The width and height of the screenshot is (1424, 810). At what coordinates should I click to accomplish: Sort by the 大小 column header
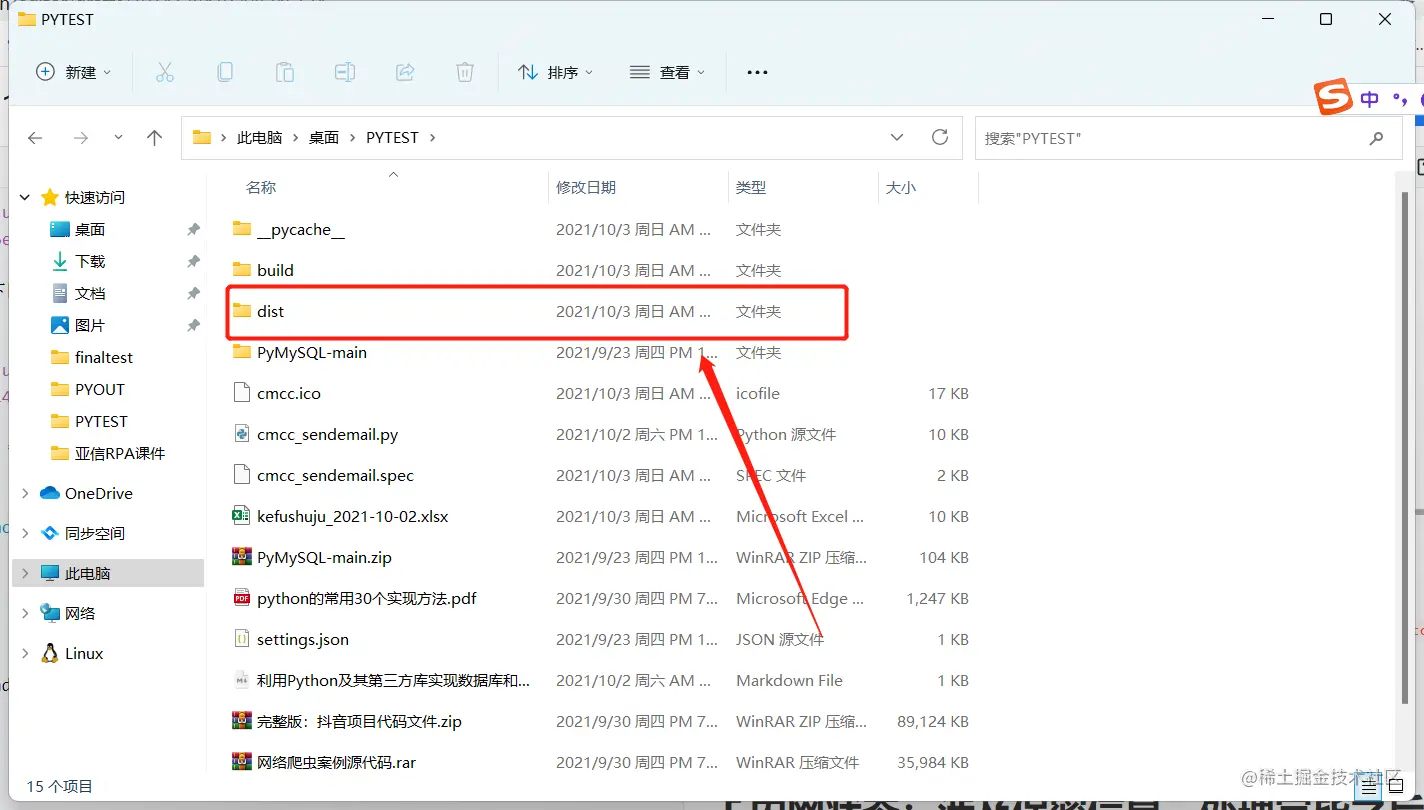[901, 187]
